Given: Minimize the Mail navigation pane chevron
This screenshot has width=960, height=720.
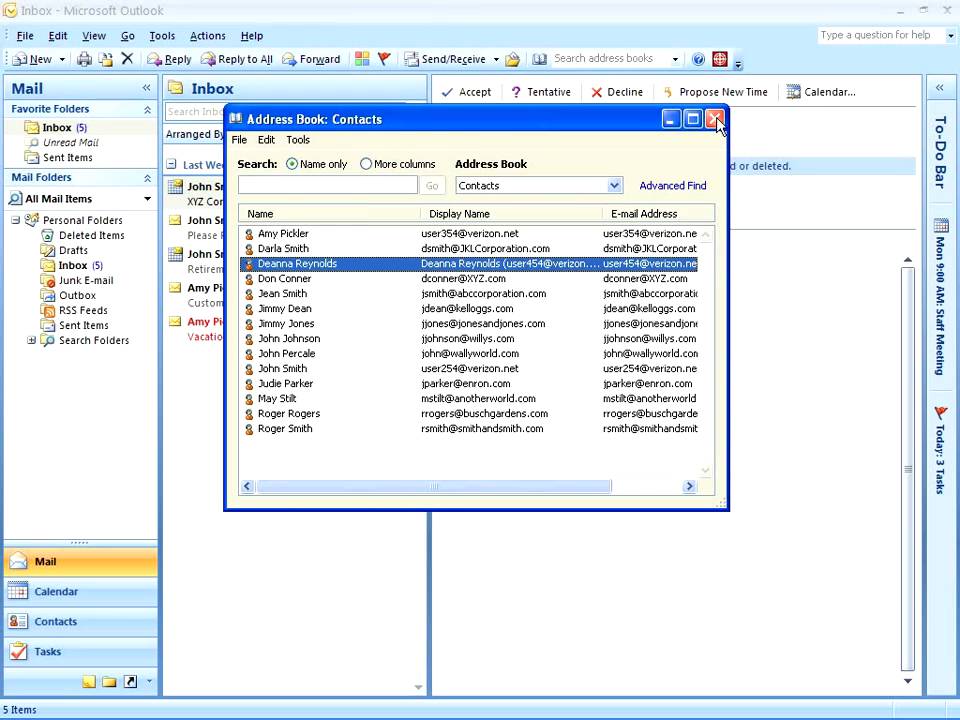Looking at the screenshot, I should (146, 88).
